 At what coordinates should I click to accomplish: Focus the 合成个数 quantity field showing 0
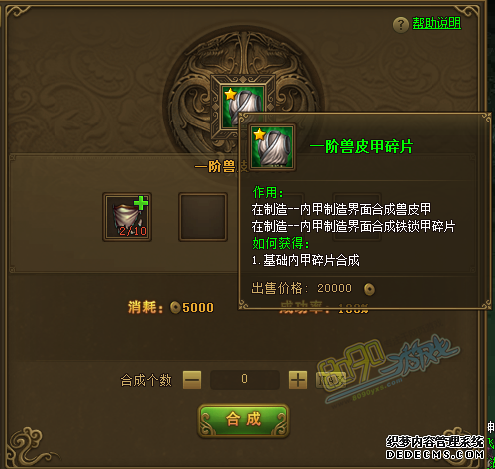[x=245, y=379]
